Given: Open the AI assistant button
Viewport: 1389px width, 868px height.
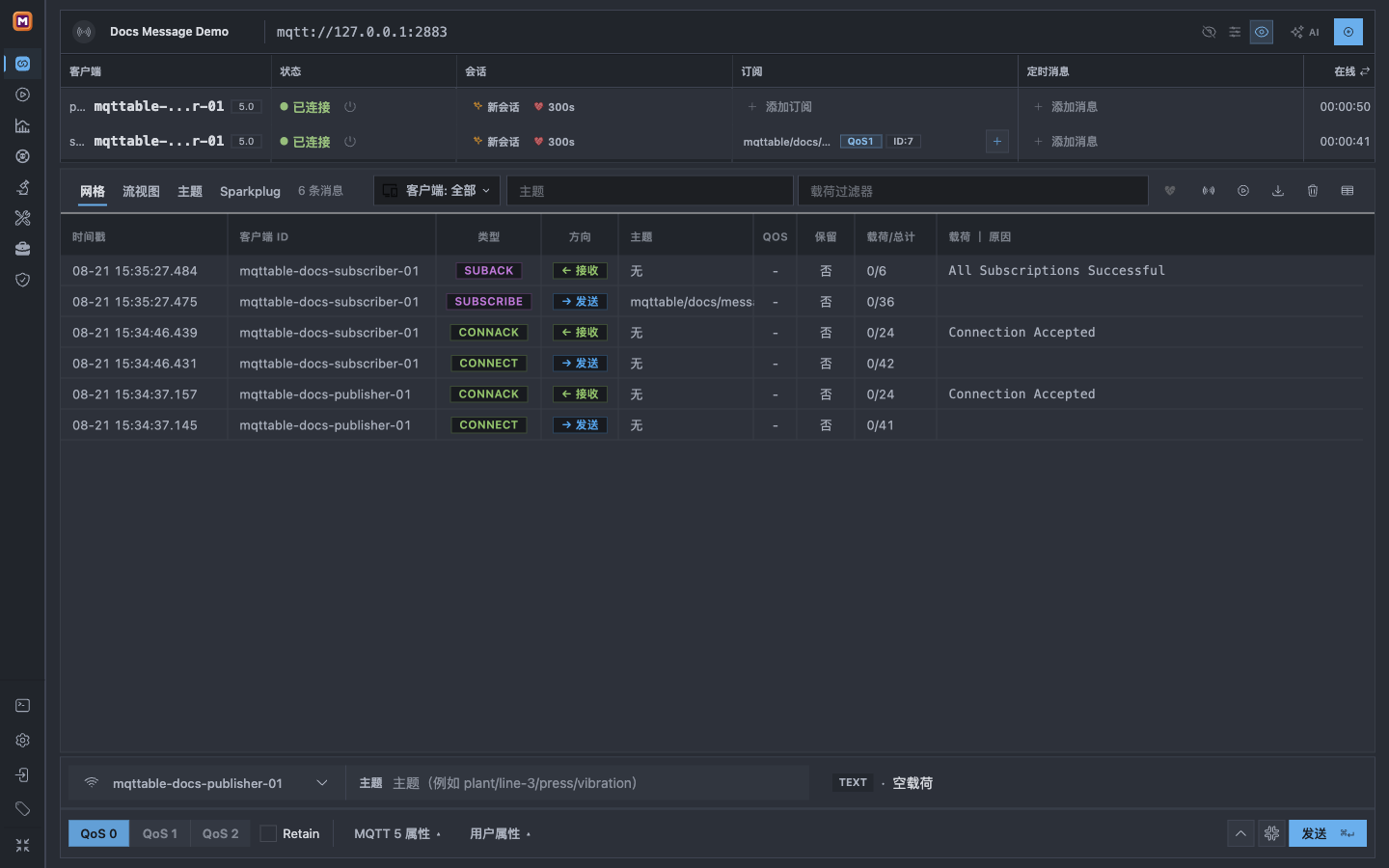Looking at the screenshot, I should 1305,32.
